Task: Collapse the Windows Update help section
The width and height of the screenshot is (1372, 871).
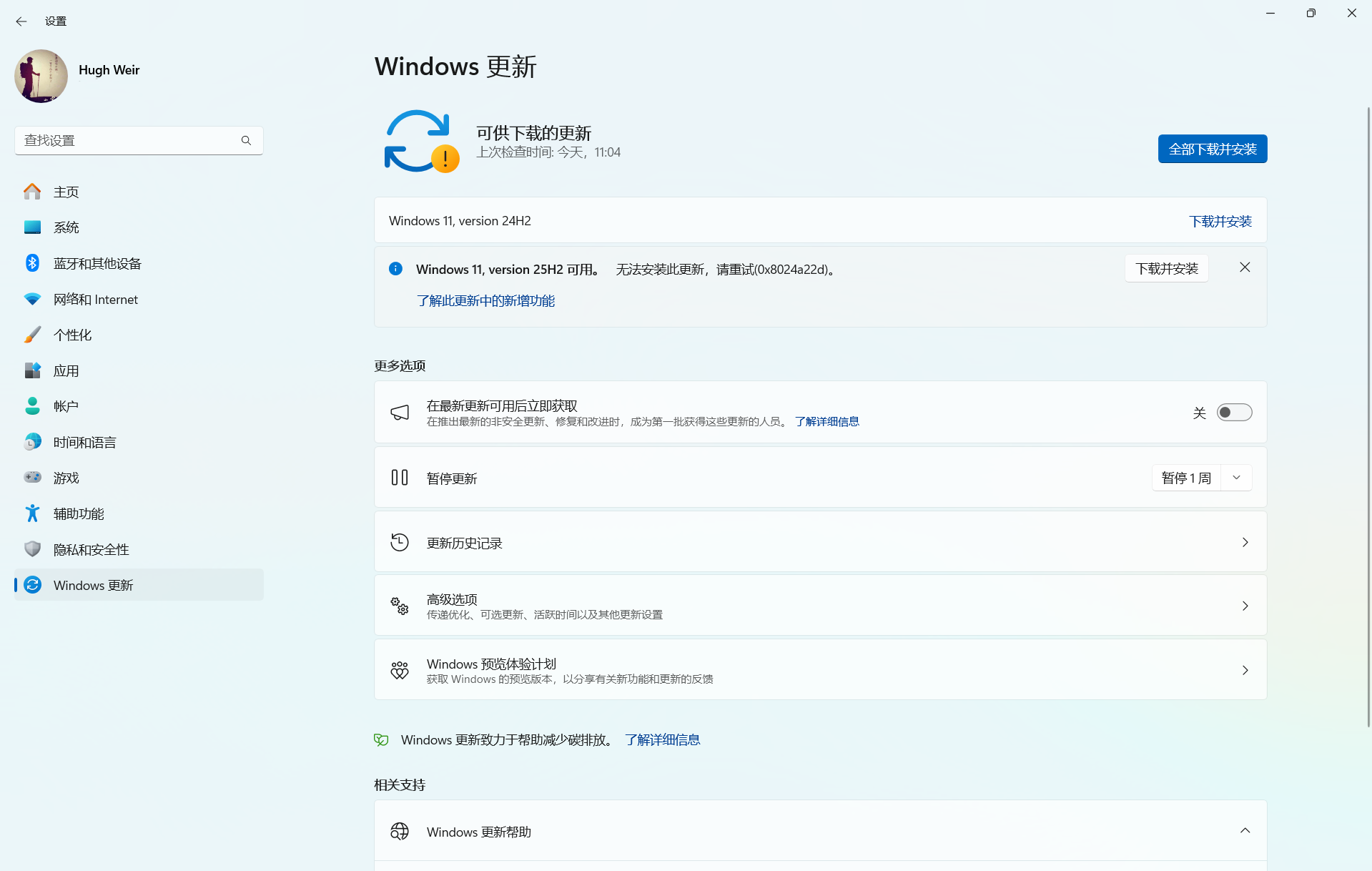Action: [1245, 830]
